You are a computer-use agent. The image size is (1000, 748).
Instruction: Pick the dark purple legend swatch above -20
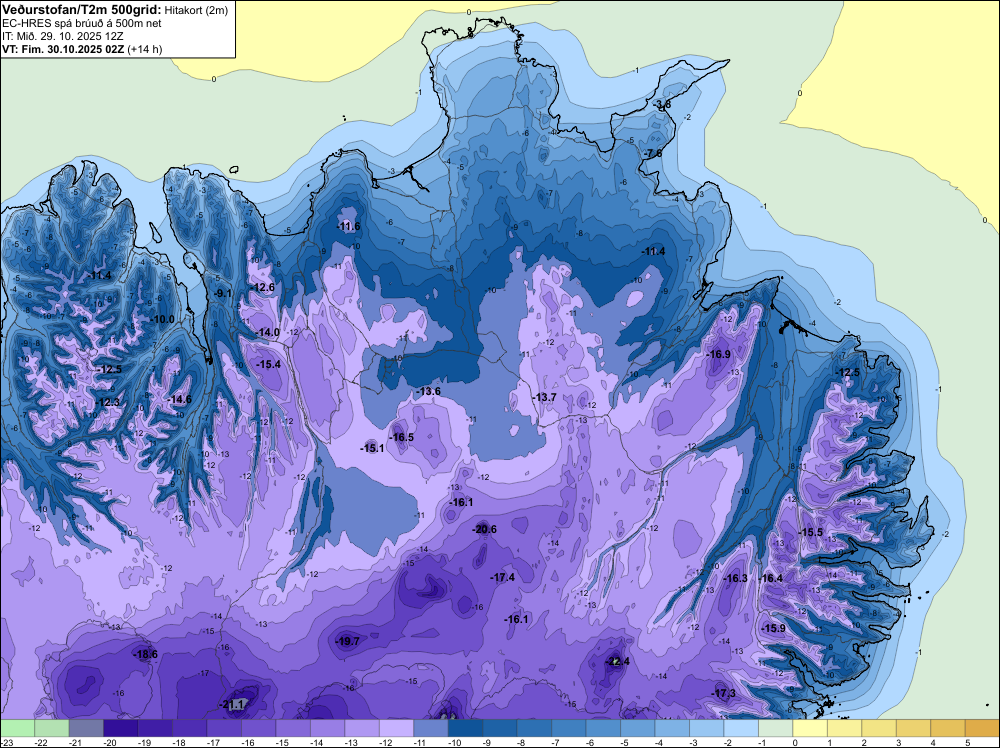120,728
